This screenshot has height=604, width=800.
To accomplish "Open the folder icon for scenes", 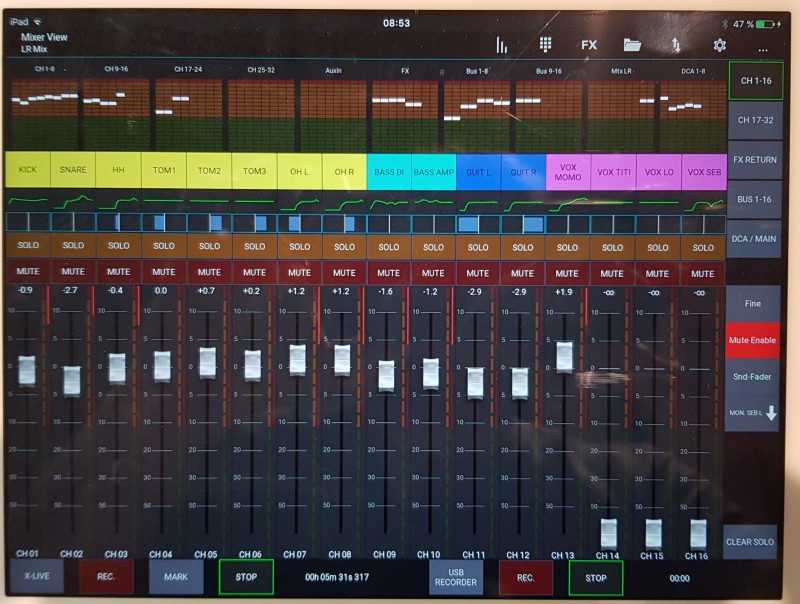I will coord(632,45).
